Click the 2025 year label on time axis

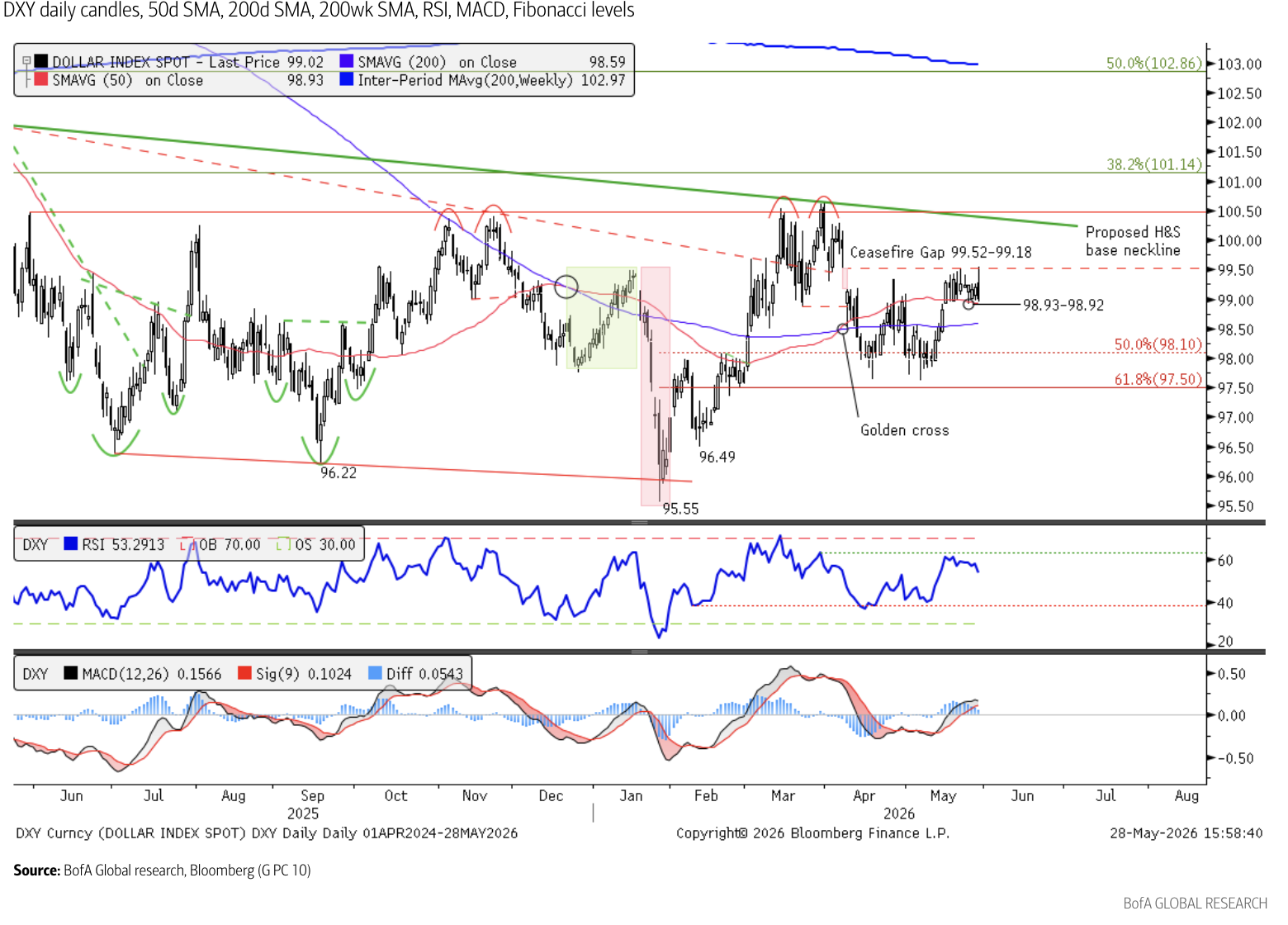point(303,814)
